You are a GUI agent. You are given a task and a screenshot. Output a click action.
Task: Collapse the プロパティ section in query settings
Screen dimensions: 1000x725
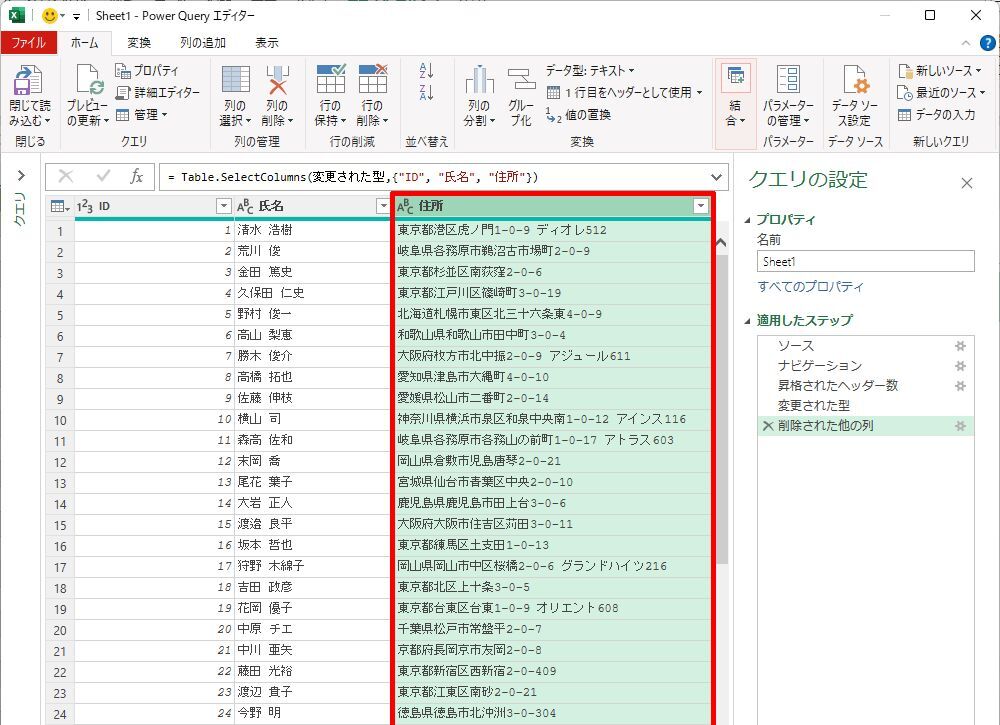coord(749,220)
